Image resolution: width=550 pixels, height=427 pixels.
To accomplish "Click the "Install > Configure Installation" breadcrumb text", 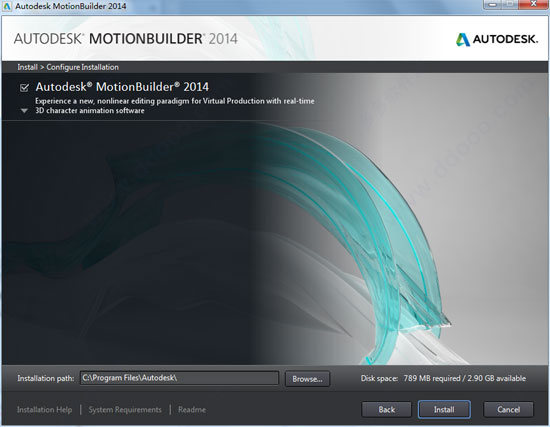I will 68,67.
